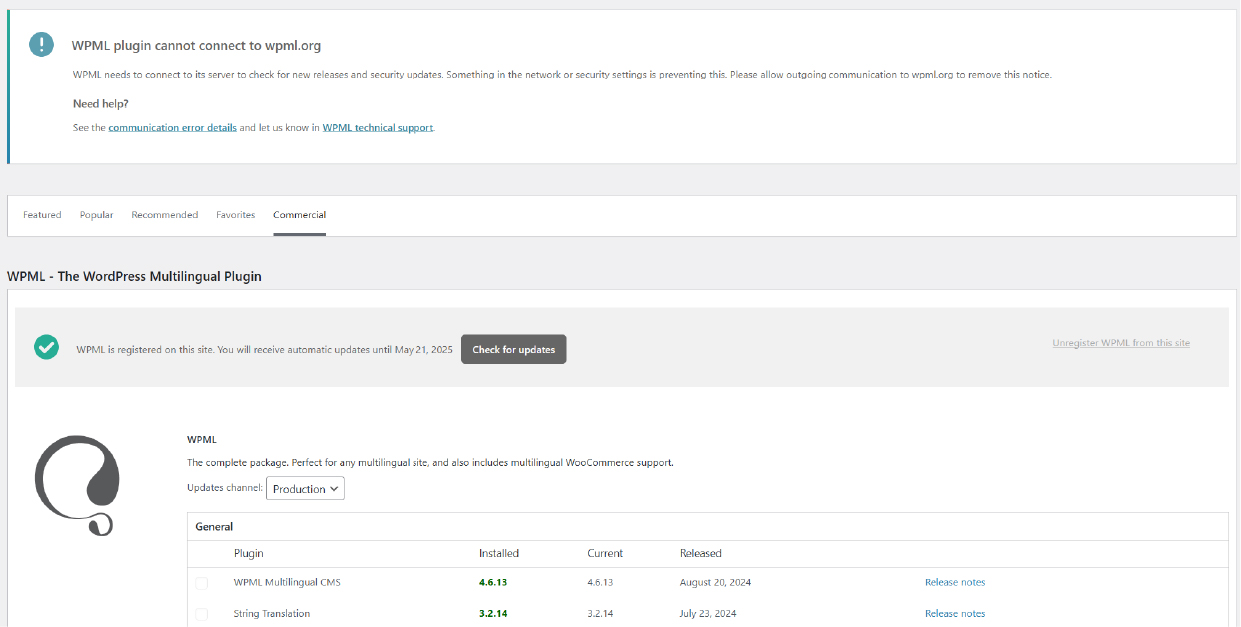Click the 'Need help?' text
Viewport: 1241px width, 627px height.
(101, 103)
